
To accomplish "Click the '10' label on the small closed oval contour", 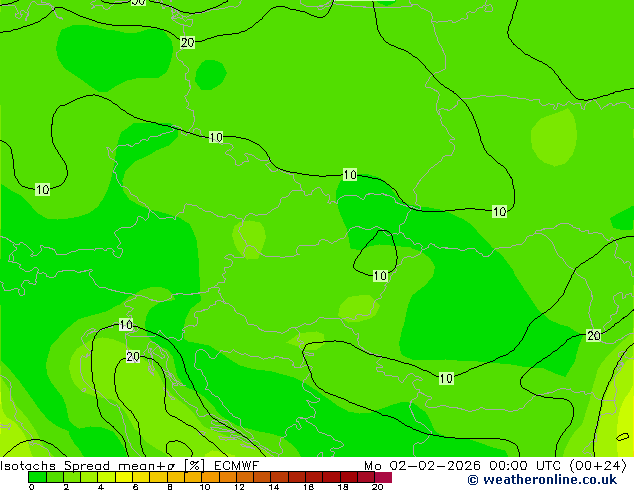I will pyautogui.click(x=380, y=276).
